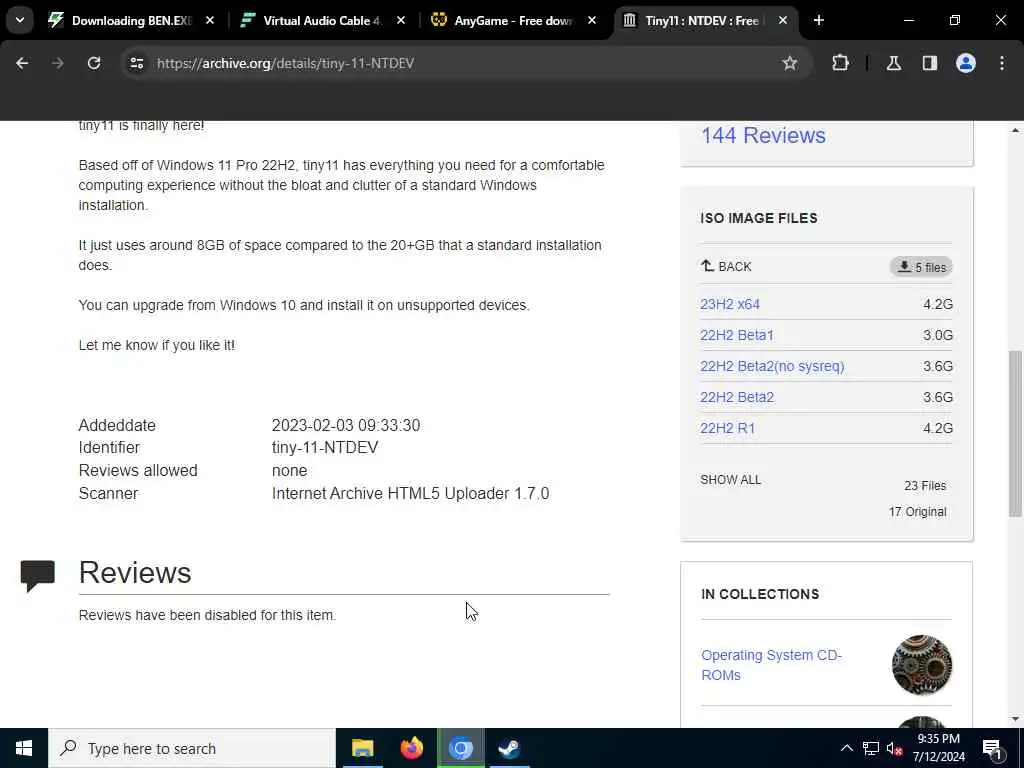The height and width of the screenshot is (768, 1024).
Task: Click the muted volume tray icon
Action: (895, 748)
